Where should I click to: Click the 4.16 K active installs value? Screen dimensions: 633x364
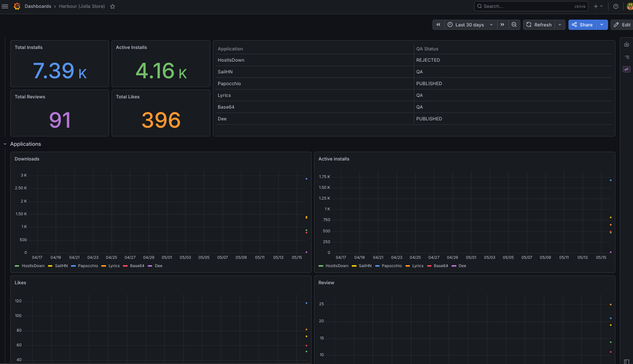(x=161, y=71)
